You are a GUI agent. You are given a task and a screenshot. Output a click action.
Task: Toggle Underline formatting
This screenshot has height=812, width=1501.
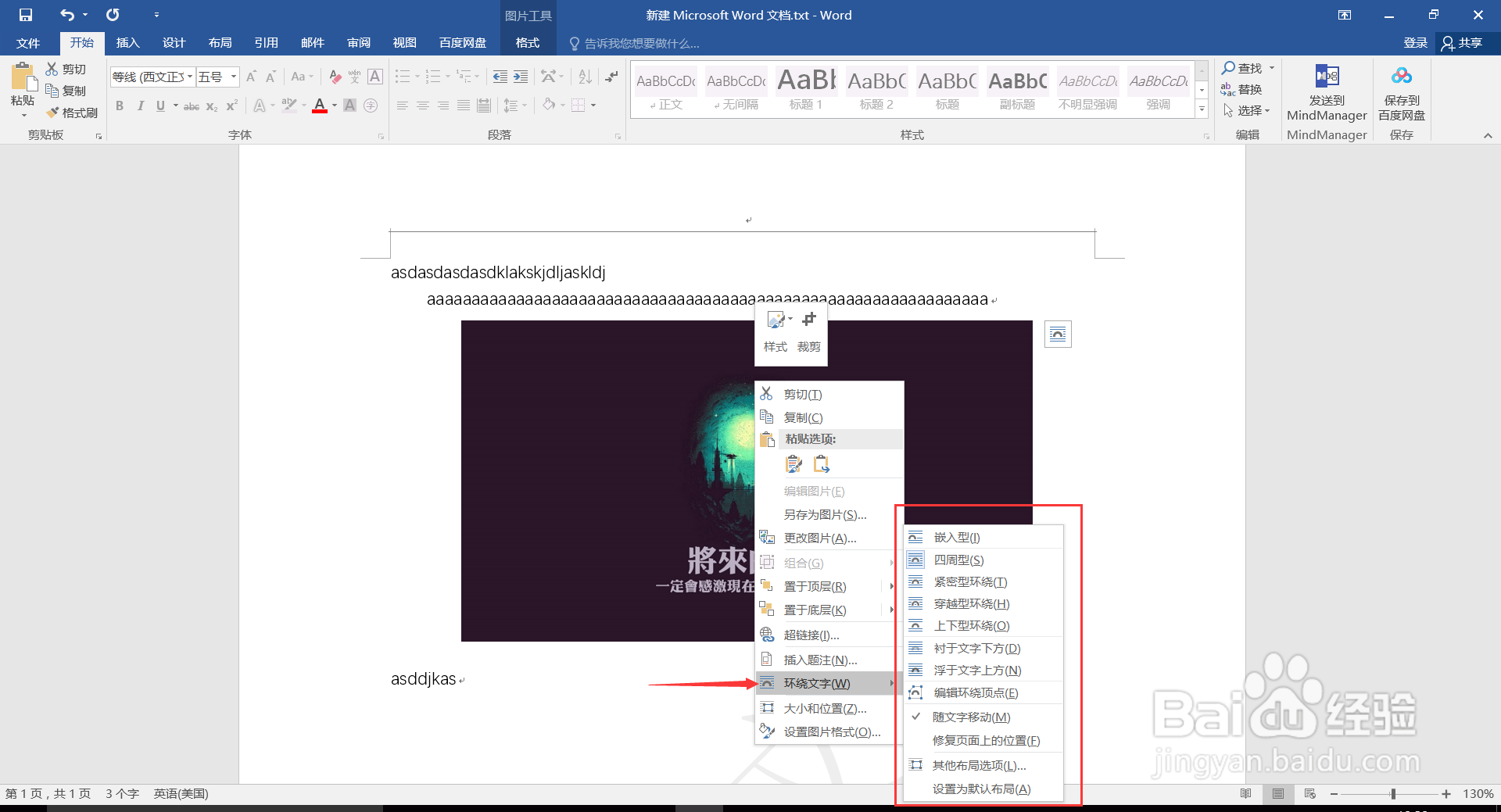pyautogui.click(x=159, y=106)
